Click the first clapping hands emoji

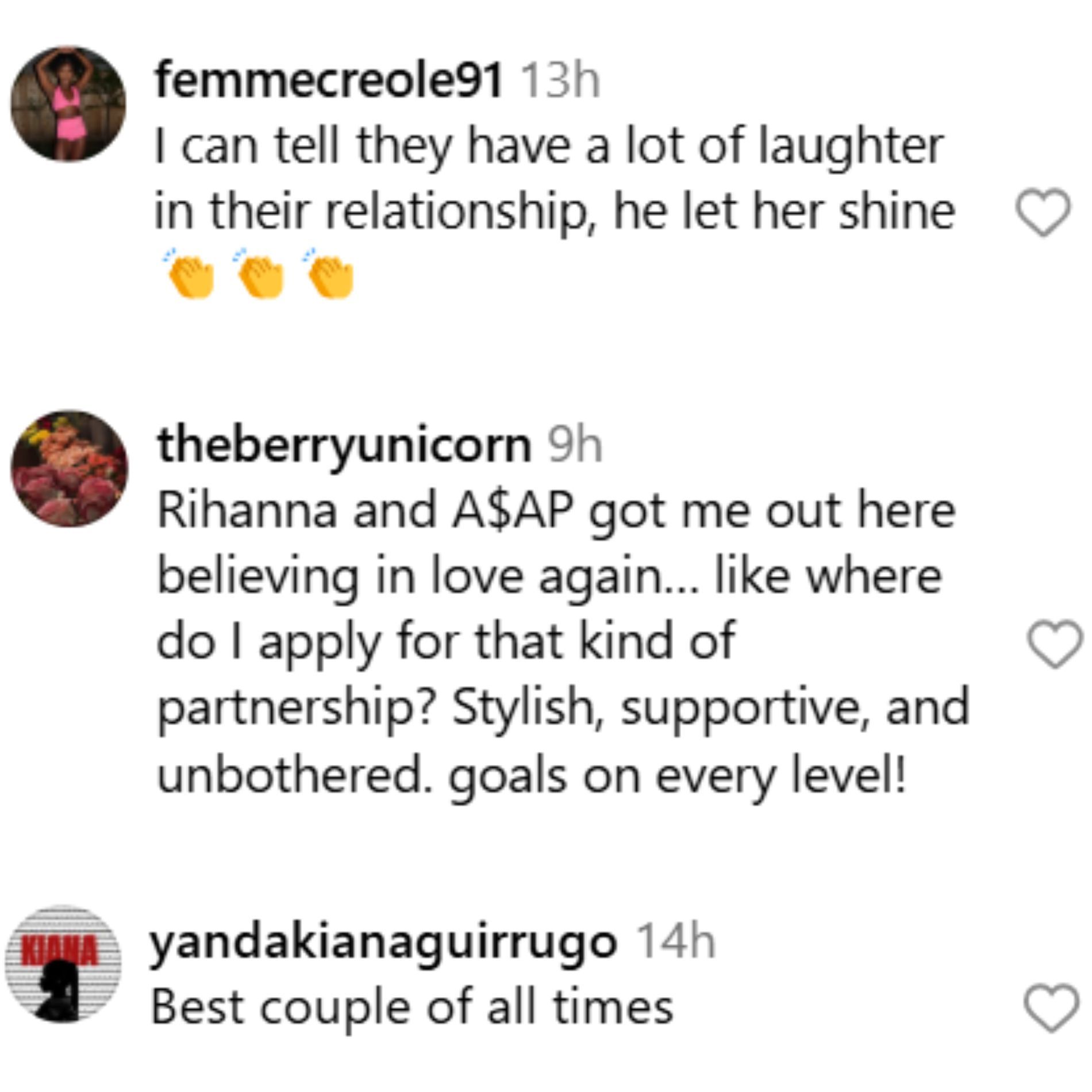[x=190, y=275]
